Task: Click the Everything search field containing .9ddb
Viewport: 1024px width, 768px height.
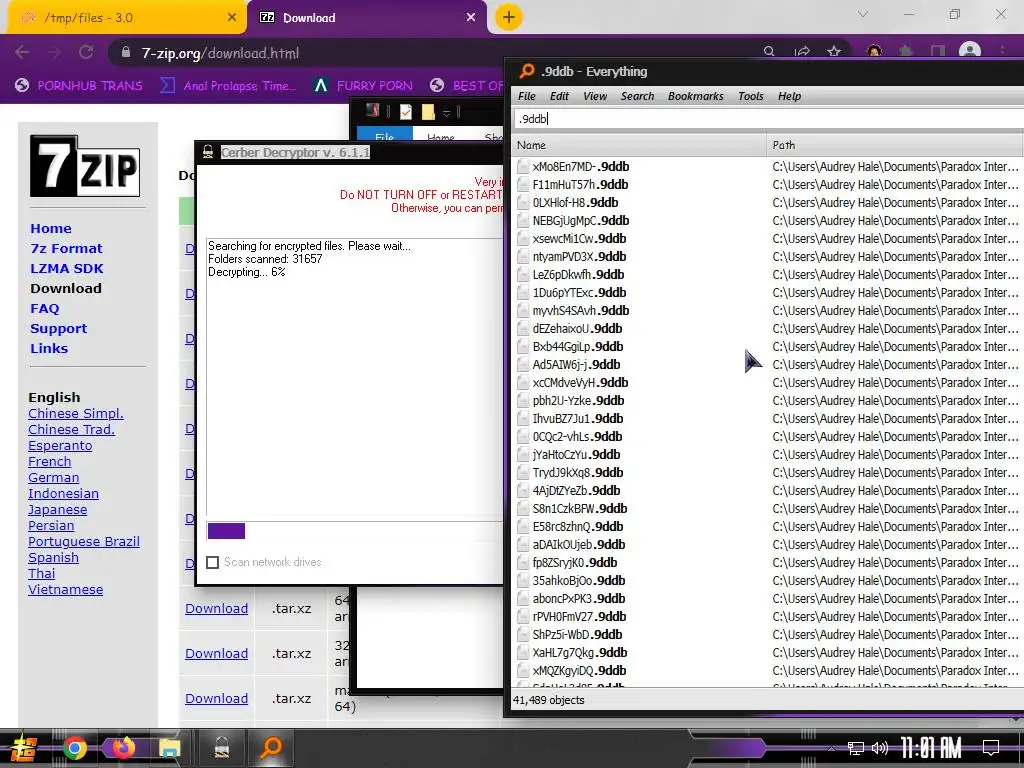Action: click(768, 118)
